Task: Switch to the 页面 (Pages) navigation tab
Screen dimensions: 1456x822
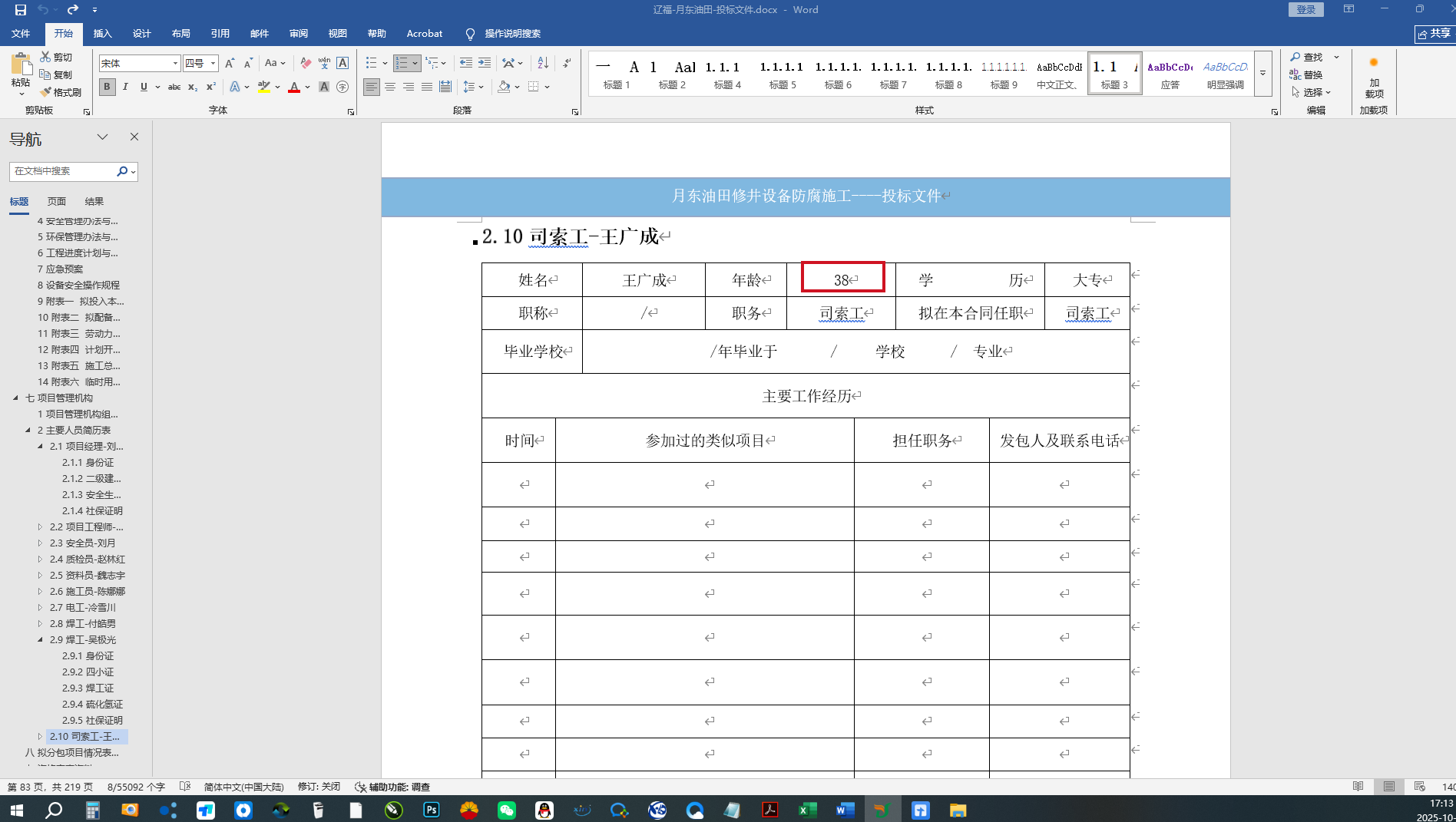Action: [57, 201]
